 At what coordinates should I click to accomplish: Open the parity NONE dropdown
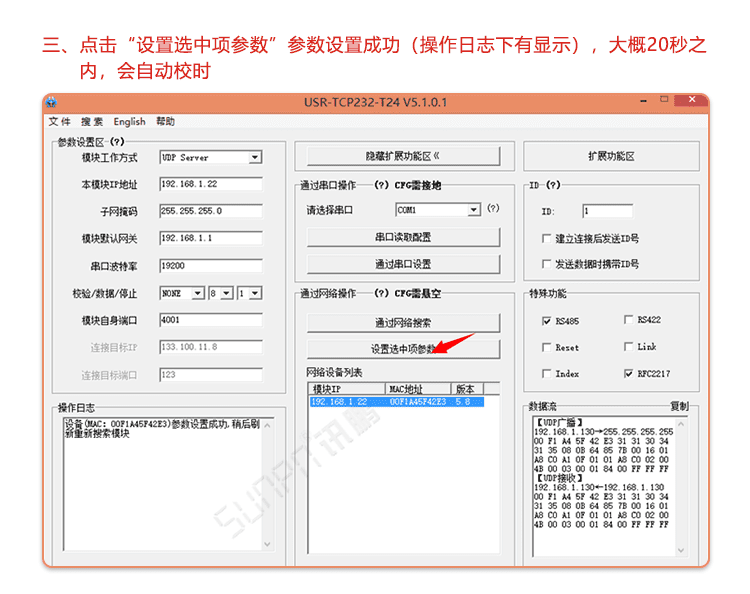182,293
